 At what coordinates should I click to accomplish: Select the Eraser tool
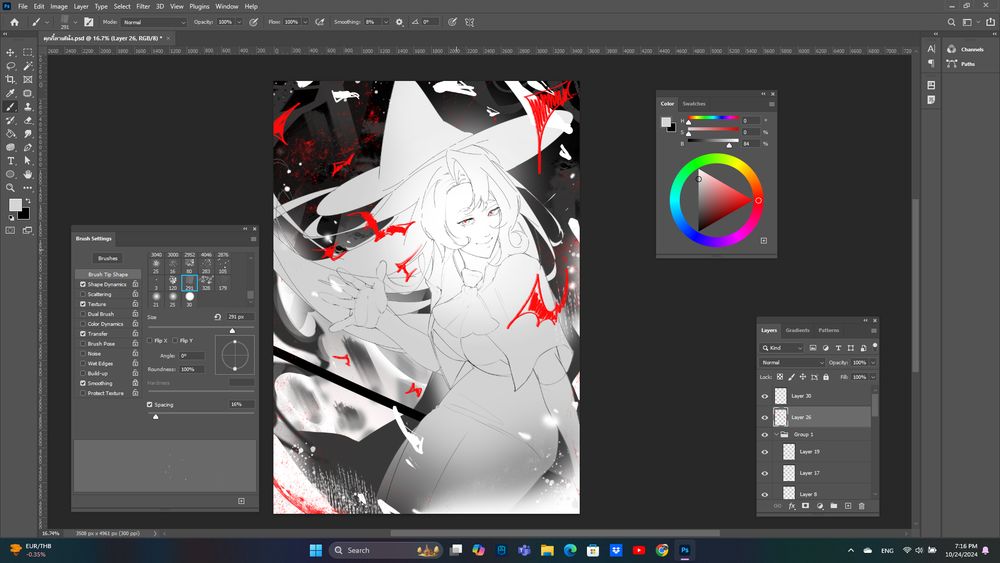27,120
